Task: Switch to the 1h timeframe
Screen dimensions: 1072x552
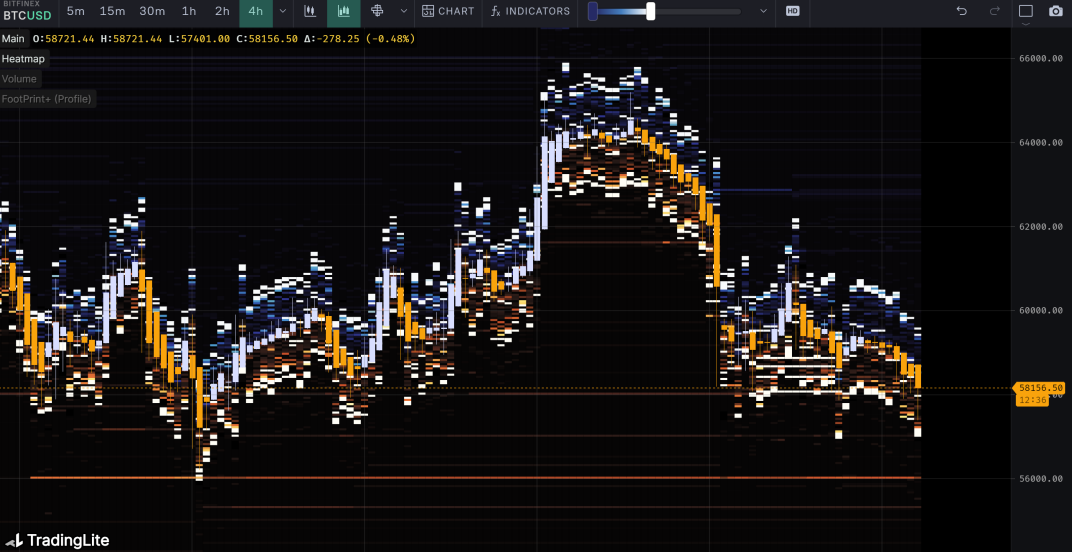Action: point(189,11)
